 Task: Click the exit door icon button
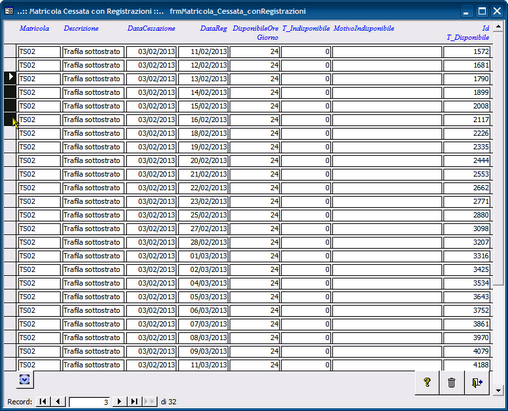(477, 382)
